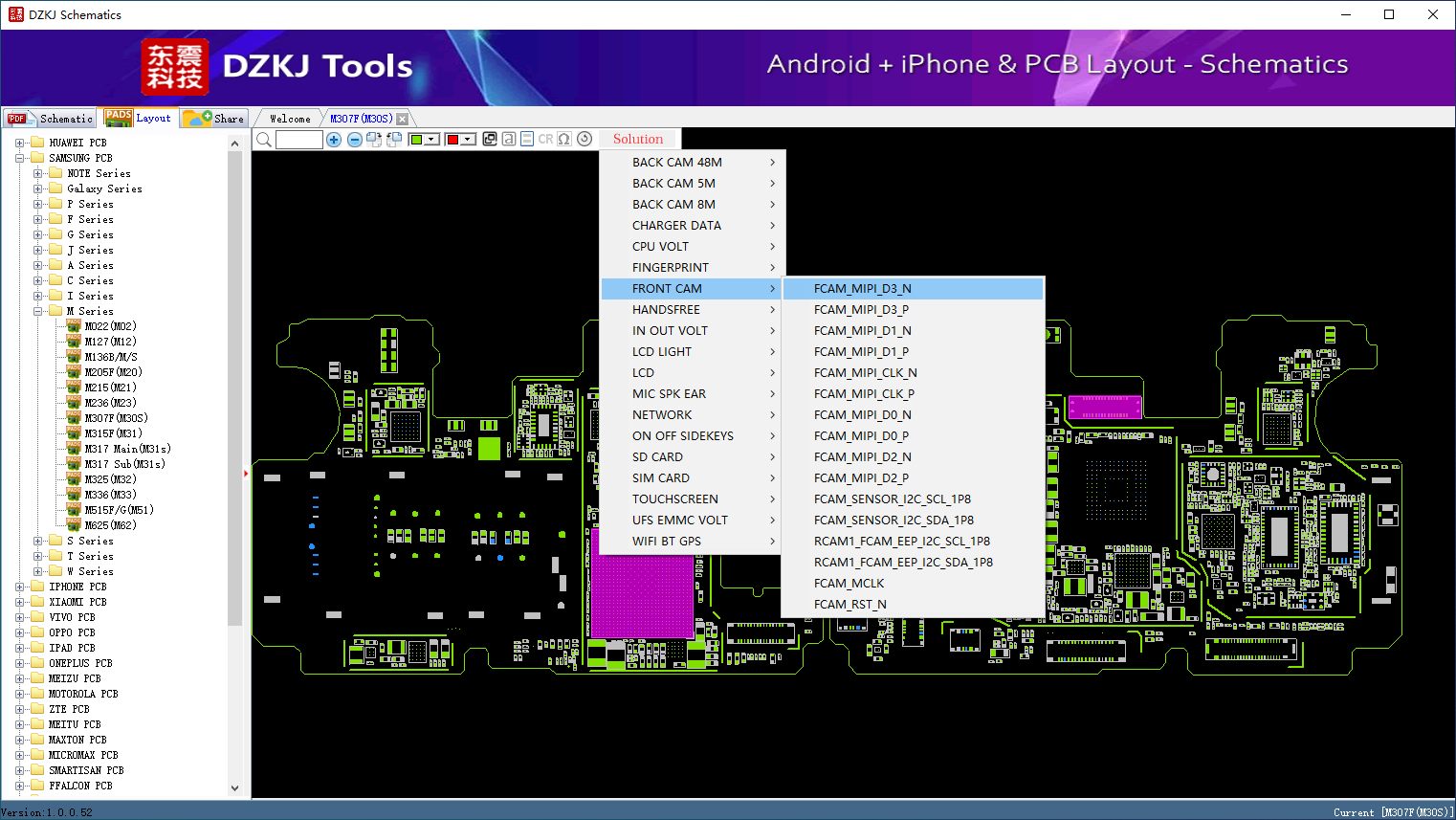Viewport: 1456px width, 820px height.
Task: Click the folder icon beside Galaxy Series
Action: click(55, 188)
